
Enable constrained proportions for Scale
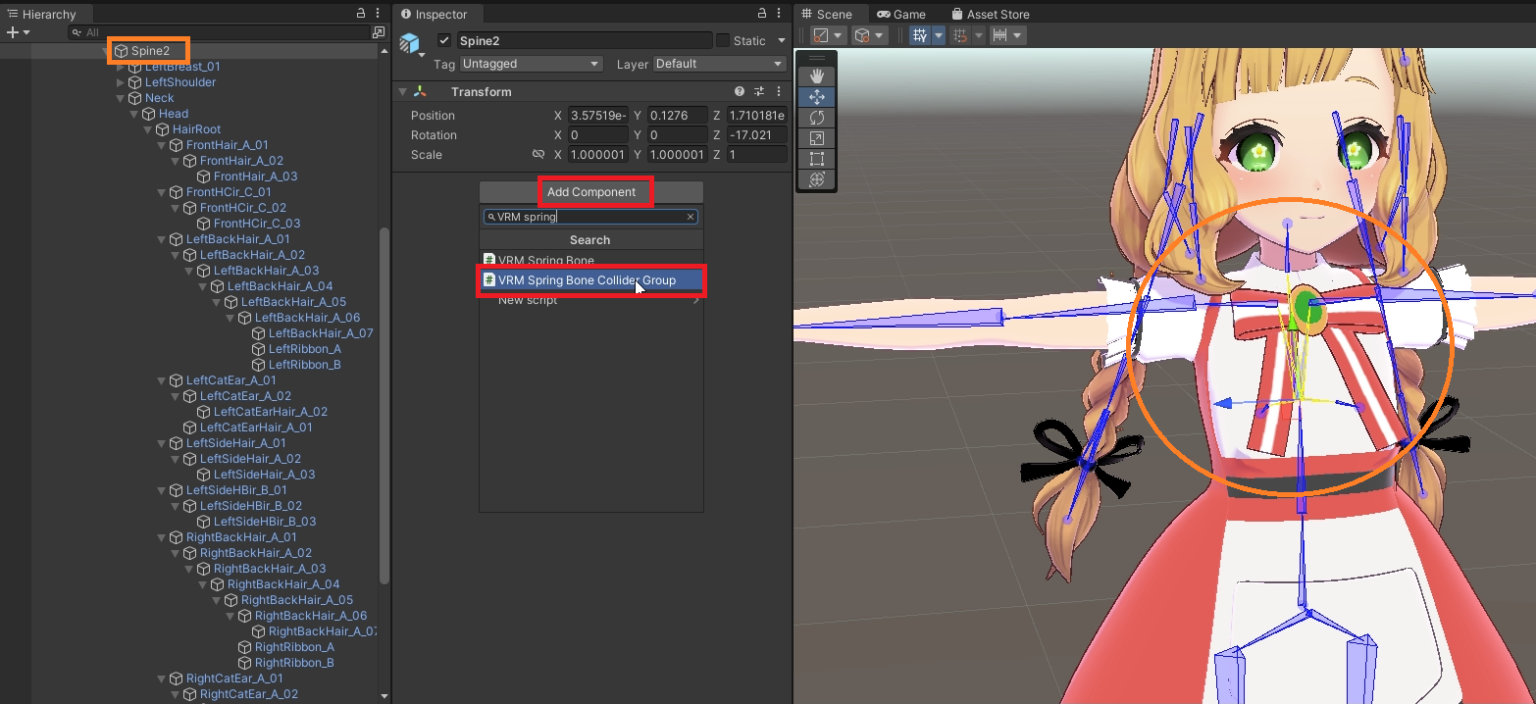tap(538, 154)
